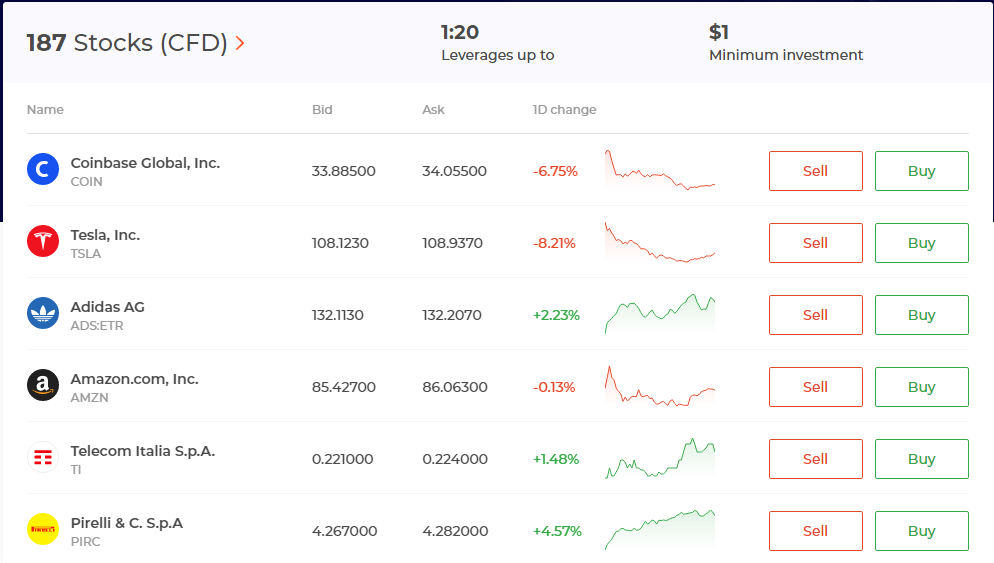Click the Tesla ask price 108.9370
Screen dimensions: 994x563
tap(453, 243)
